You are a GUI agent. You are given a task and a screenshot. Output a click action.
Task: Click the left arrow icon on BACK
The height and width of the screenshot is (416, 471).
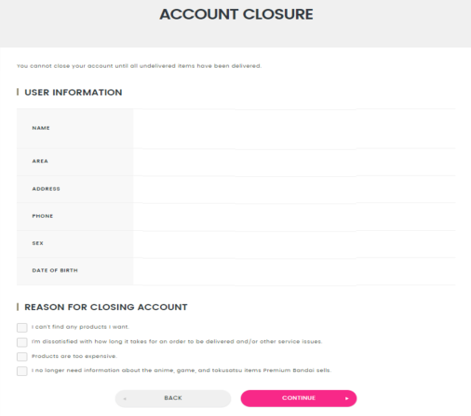pyautogui.click(x=125, y=399)
